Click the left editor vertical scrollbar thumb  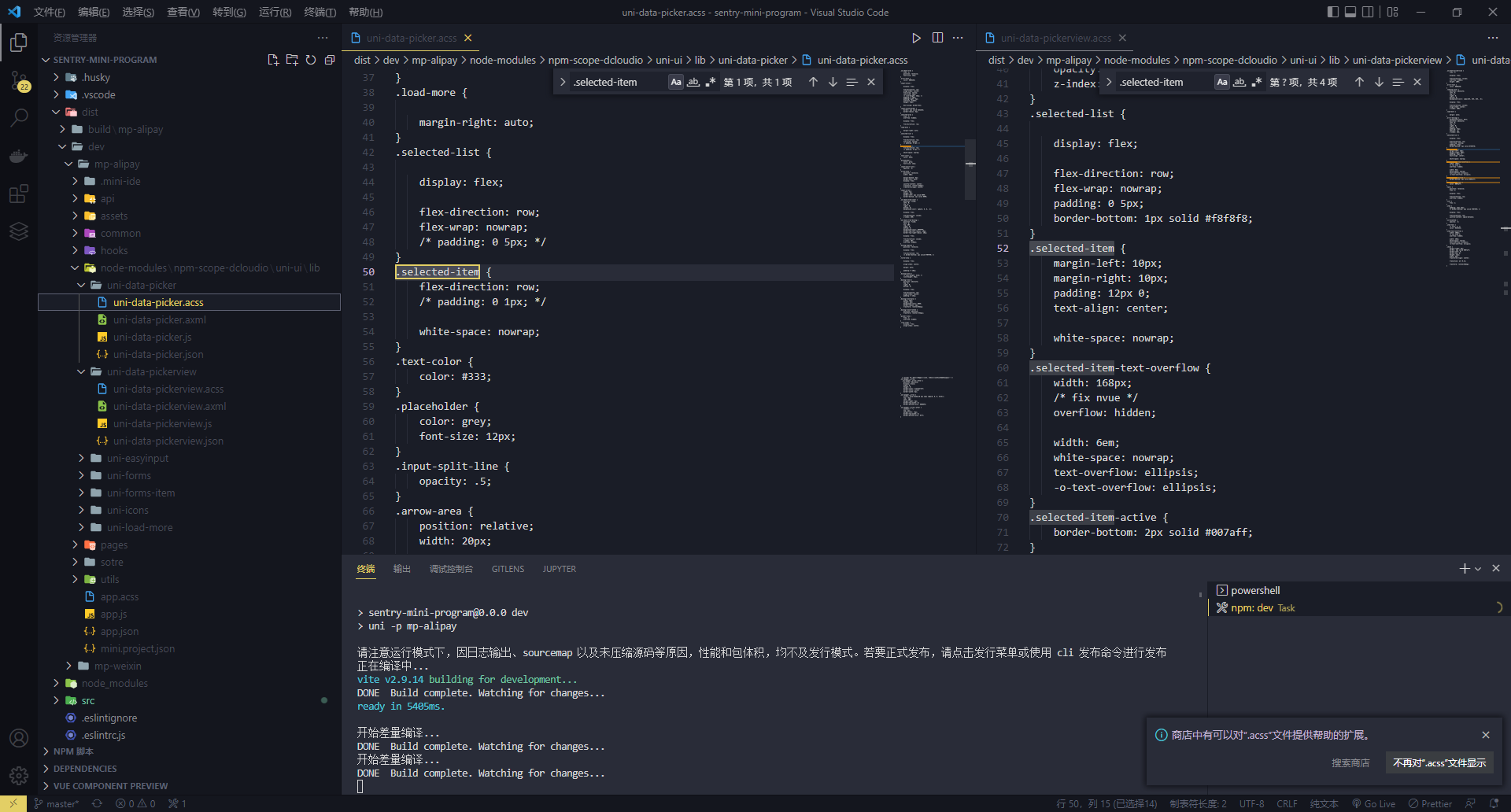[970, 168]
